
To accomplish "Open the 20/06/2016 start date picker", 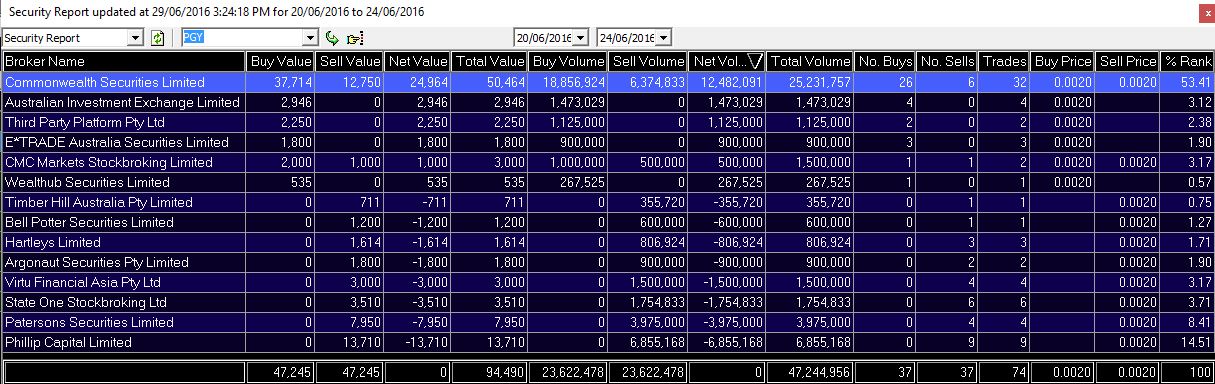I will point(579,38).
